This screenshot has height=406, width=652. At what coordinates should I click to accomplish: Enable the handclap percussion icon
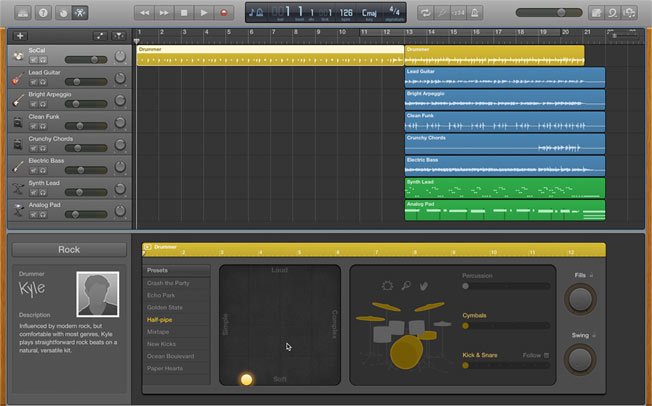[424, 286]
